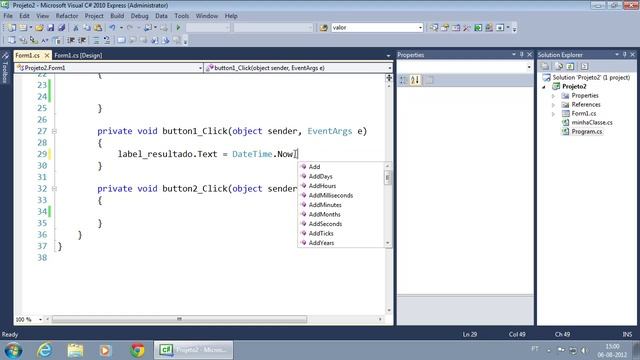640x360 pixels.
Task: Open the Properties object selector dropdown
Action: (529, 67)
